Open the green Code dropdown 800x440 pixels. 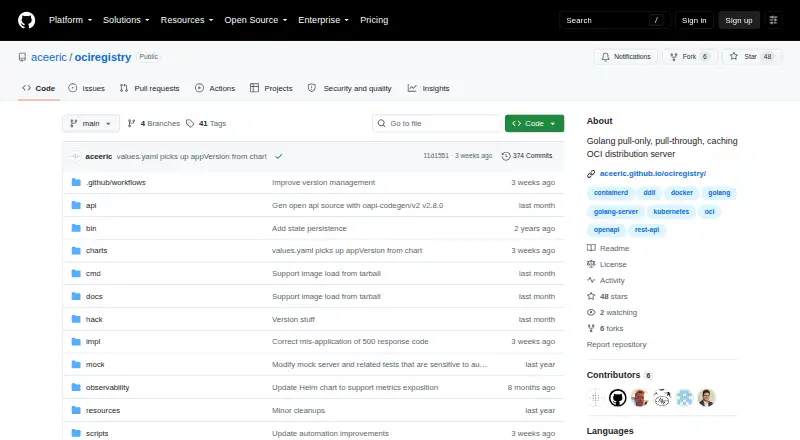tap(534, 124)
